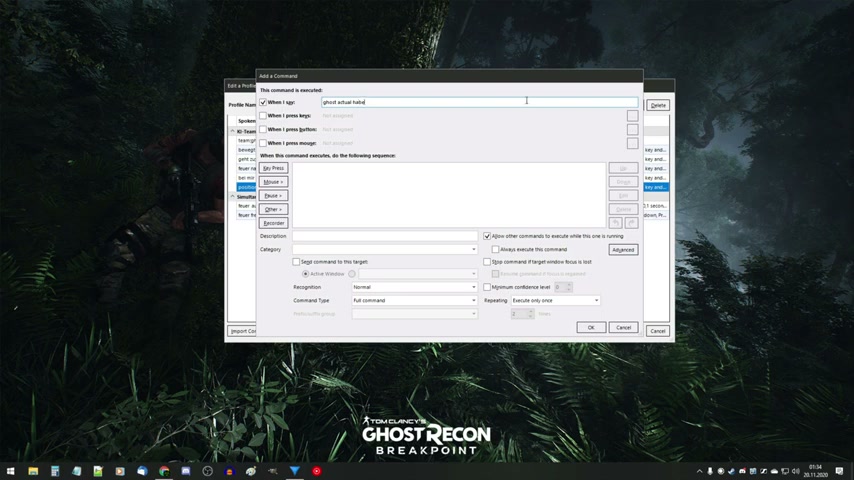Click the 'Key Press' button
The image size is (854, 480).
pos(273,168)
